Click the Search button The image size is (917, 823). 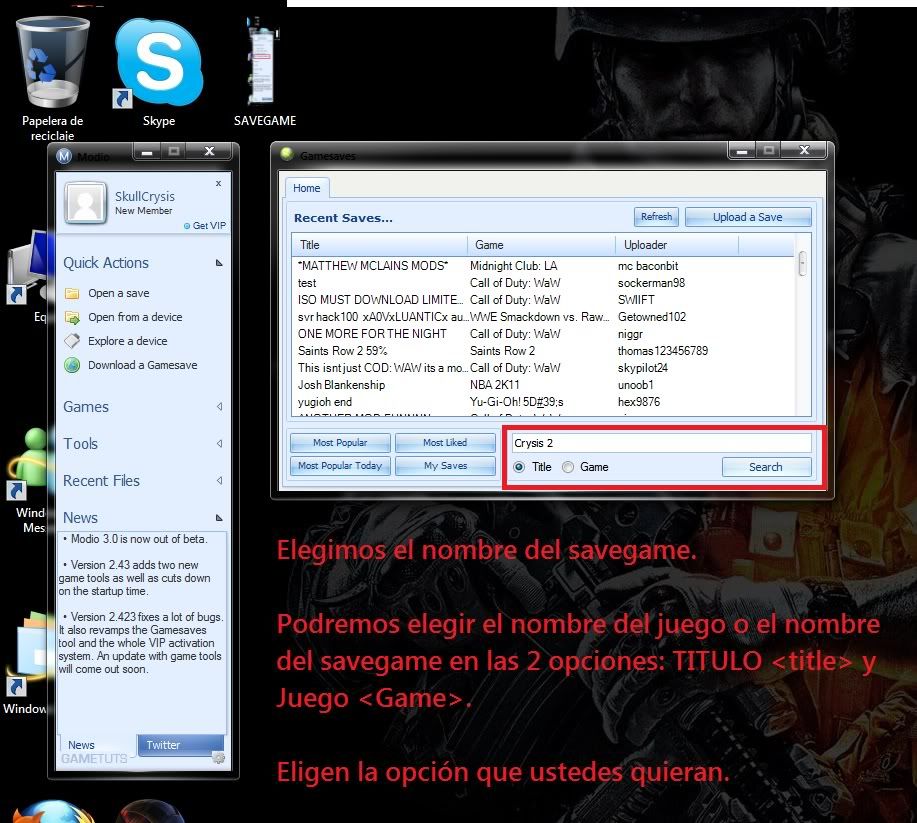point(766,467)
